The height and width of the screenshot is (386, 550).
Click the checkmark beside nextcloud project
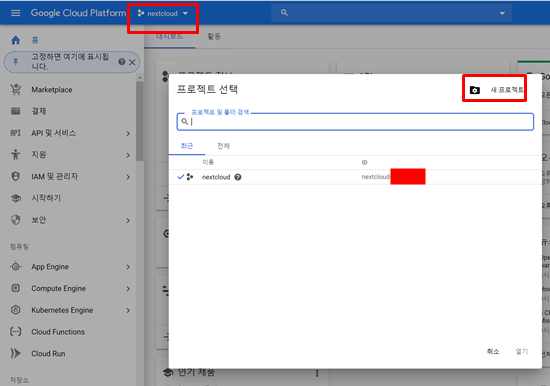pos(181,177)
